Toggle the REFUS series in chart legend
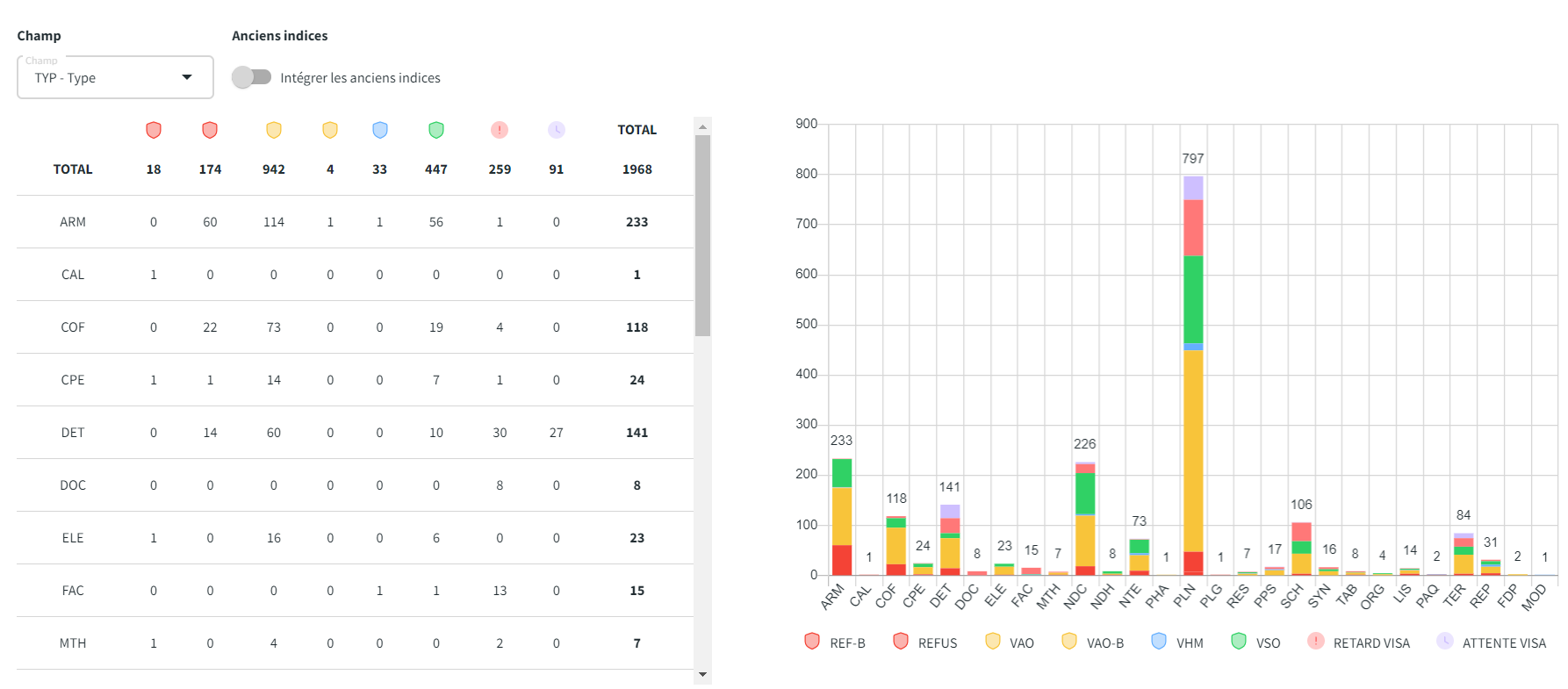Image resolution: width=1568 pixels, height=689 pixels. (x=926, y=642)
